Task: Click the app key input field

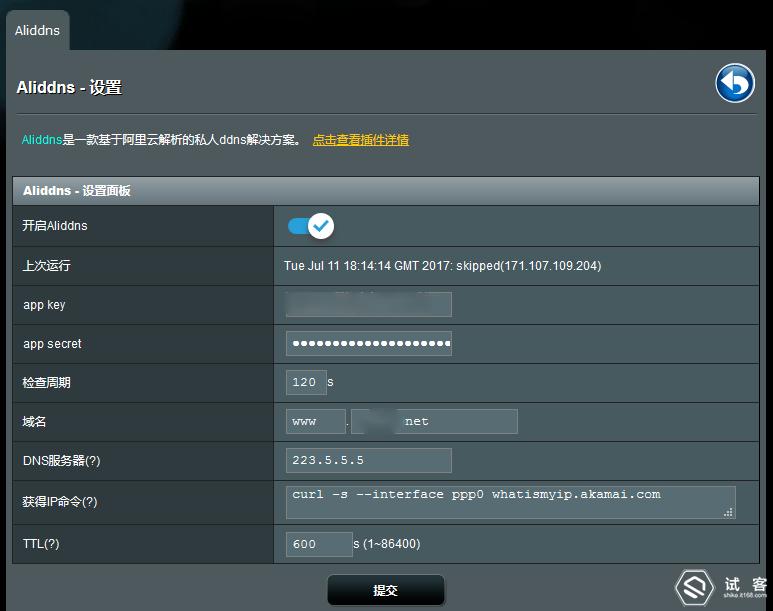Action: (x=369, y=305)
